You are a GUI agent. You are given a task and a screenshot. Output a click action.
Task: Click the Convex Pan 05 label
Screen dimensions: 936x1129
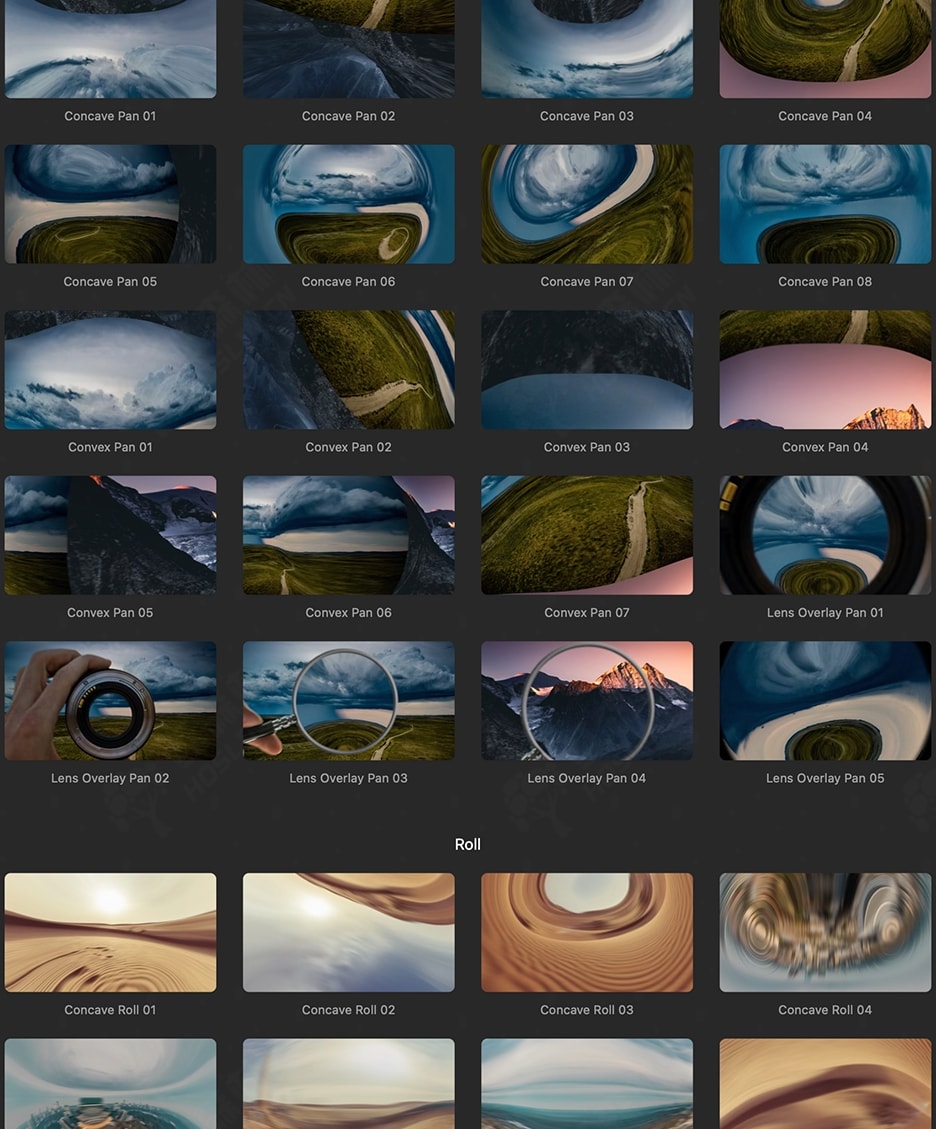110,613
